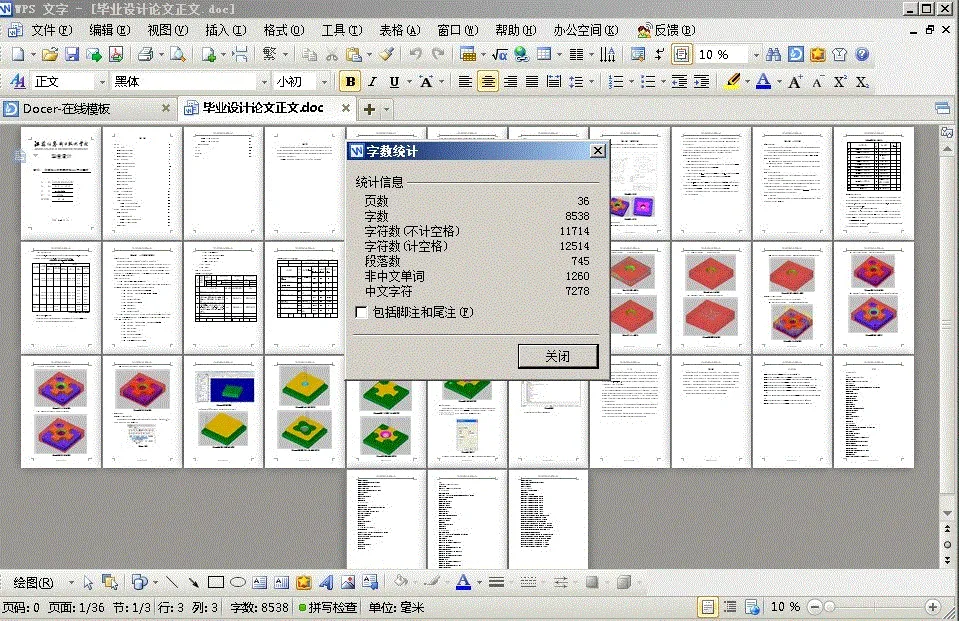Click the Insert Formula icon
The height and width of the screenshot is (621, 959).
tap(502, 54)
